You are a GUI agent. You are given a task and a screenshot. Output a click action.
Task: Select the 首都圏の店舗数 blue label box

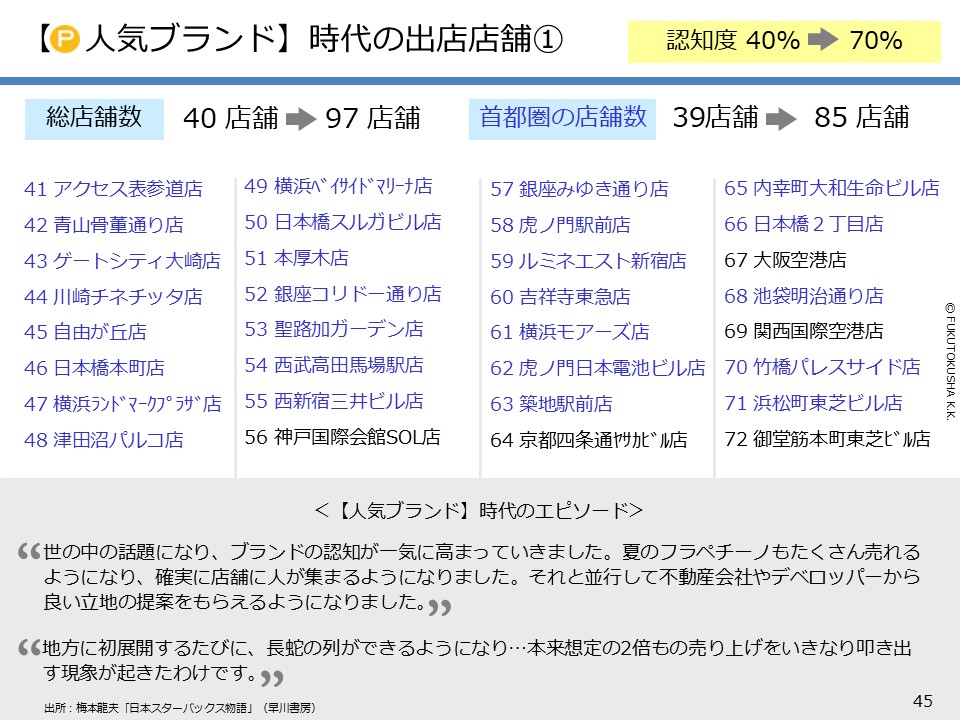[563, 118]
